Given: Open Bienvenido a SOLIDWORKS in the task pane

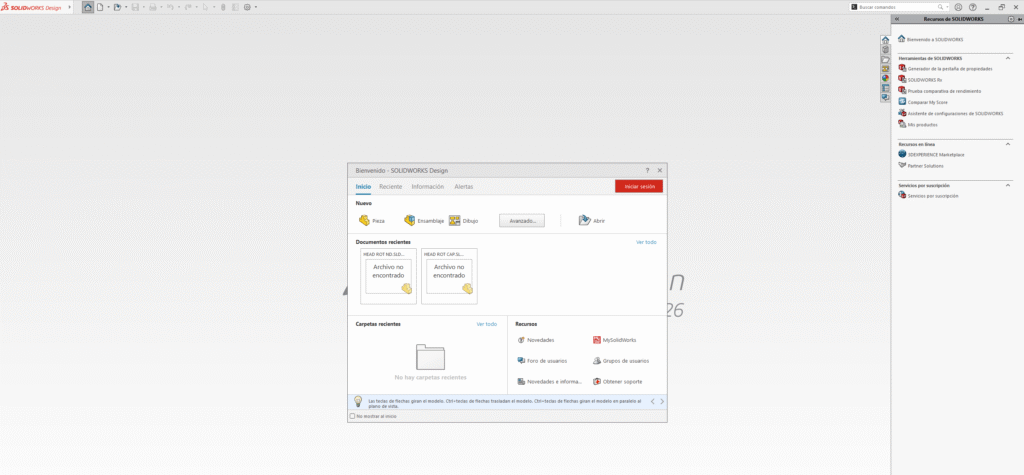Looking at the screenshot, I should (x=931, y=40).
